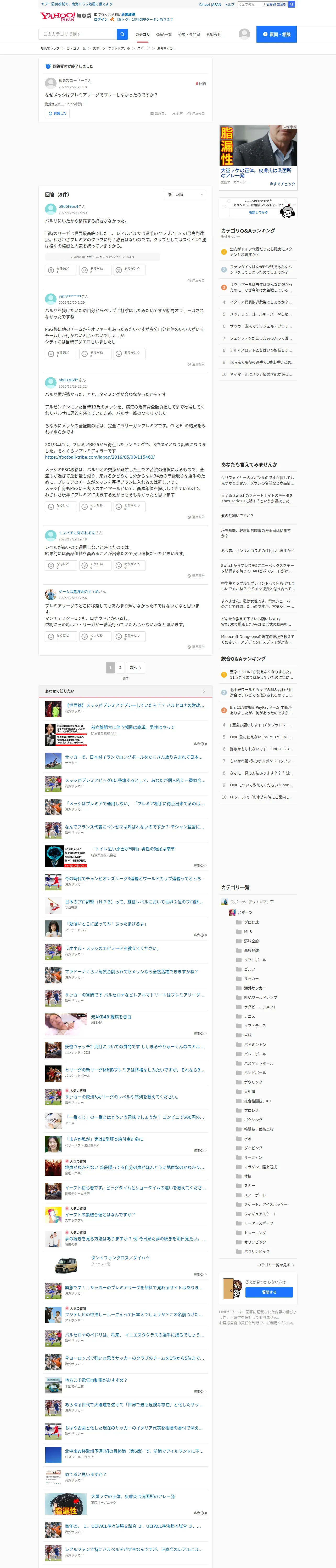Select the Q&A一覧 tab
The height and width of the screenshot is (1568, 336).
[x=164, y=35]
